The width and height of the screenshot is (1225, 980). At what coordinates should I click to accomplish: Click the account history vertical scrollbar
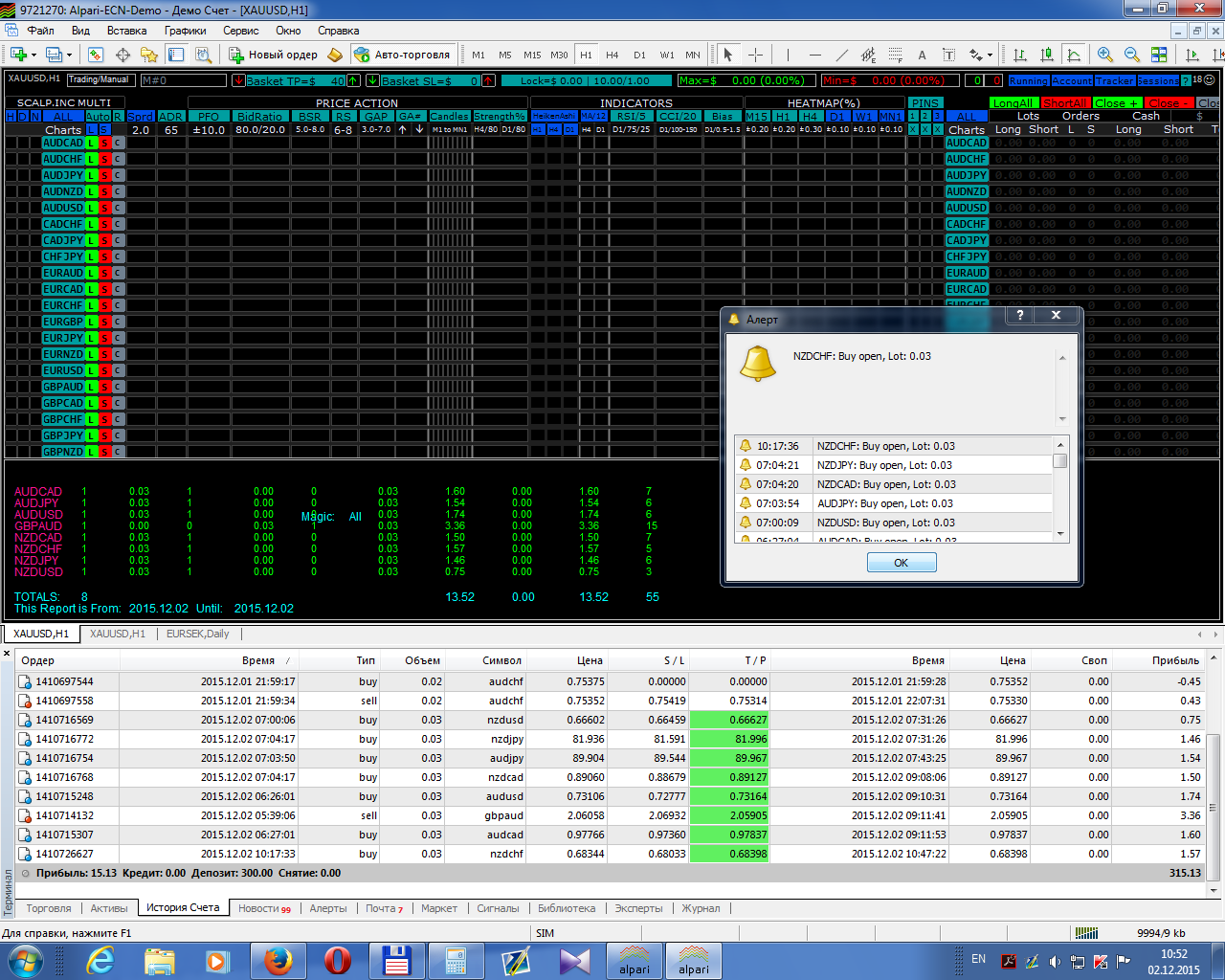coord(1214,774)
